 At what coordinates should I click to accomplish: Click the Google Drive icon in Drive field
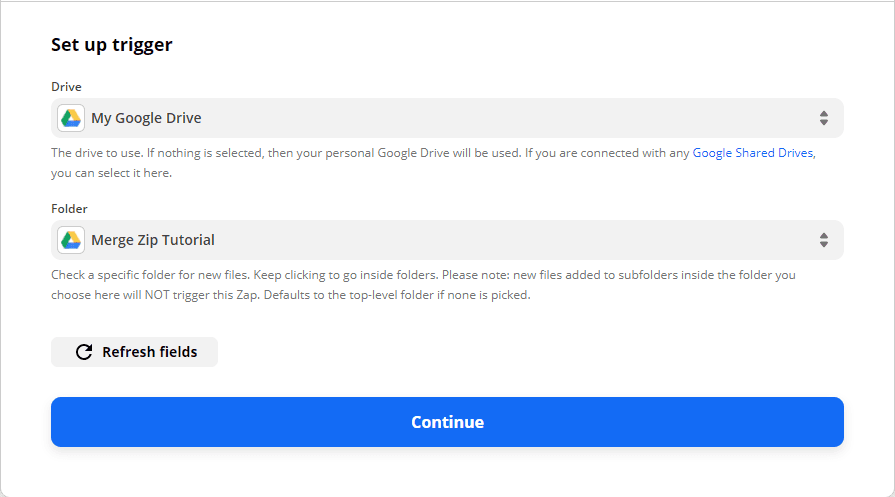70,118
